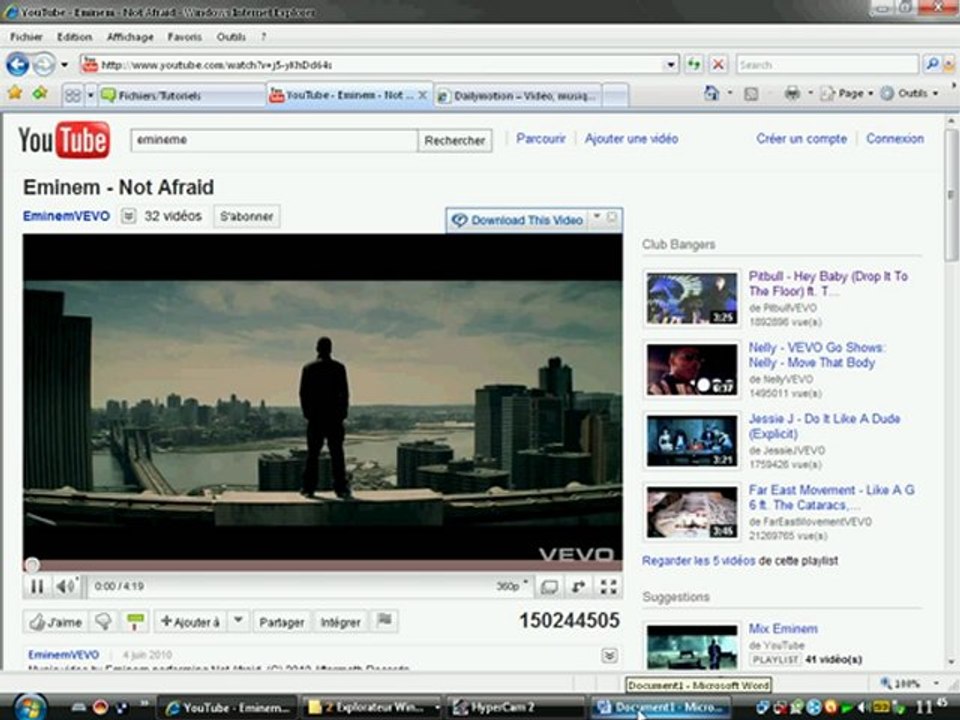
Task: Open Download This Video options arrow
Action: click(x=596, y=217)
